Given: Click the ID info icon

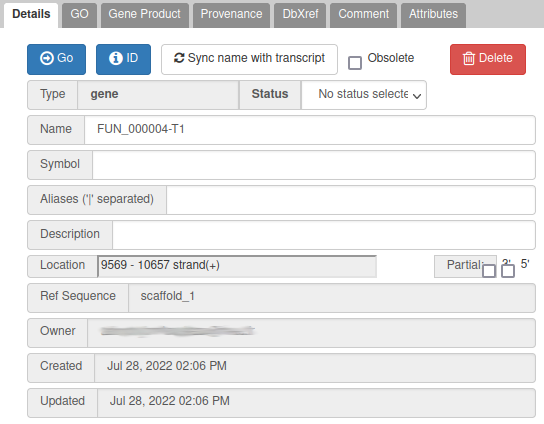Looking at the screenshot, I should 116,58.
